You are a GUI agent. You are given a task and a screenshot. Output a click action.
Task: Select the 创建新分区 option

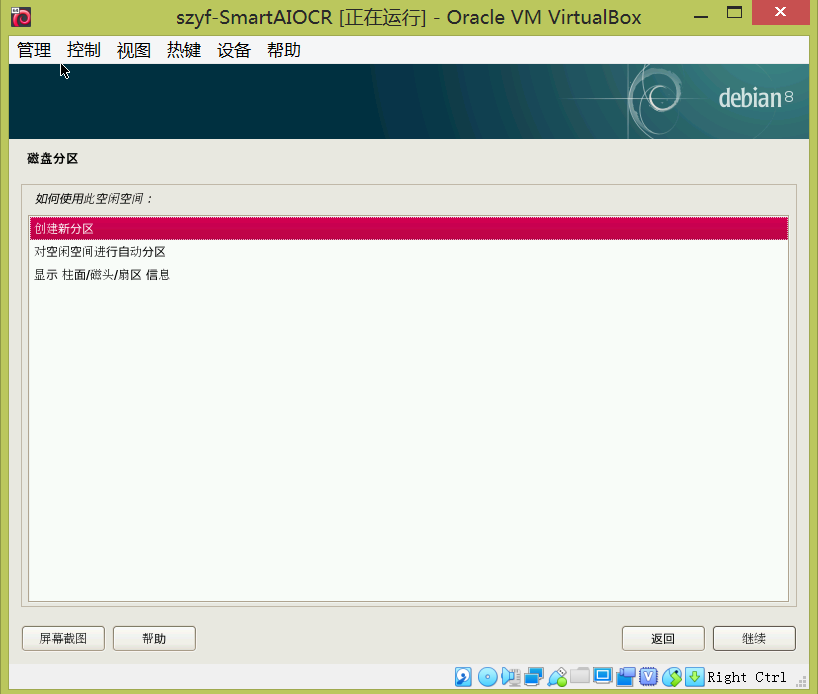[x=408, y=229]
